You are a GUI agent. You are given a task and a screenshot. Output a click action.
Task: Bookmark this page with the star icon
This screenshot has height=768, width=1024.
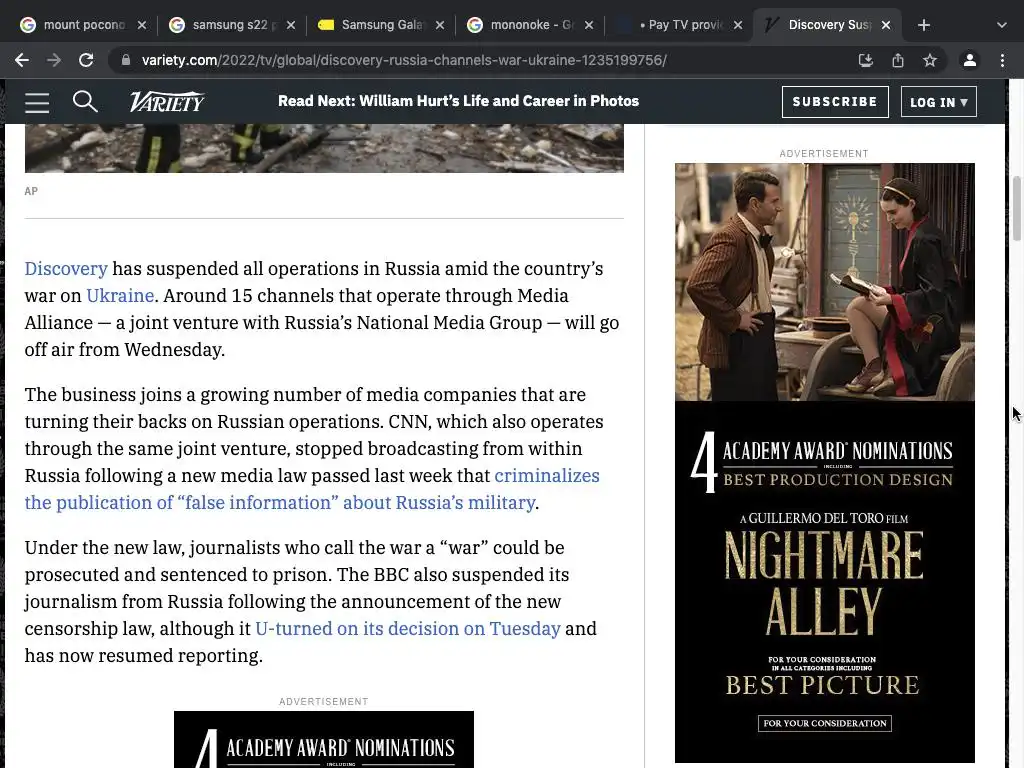pos(930,60)
